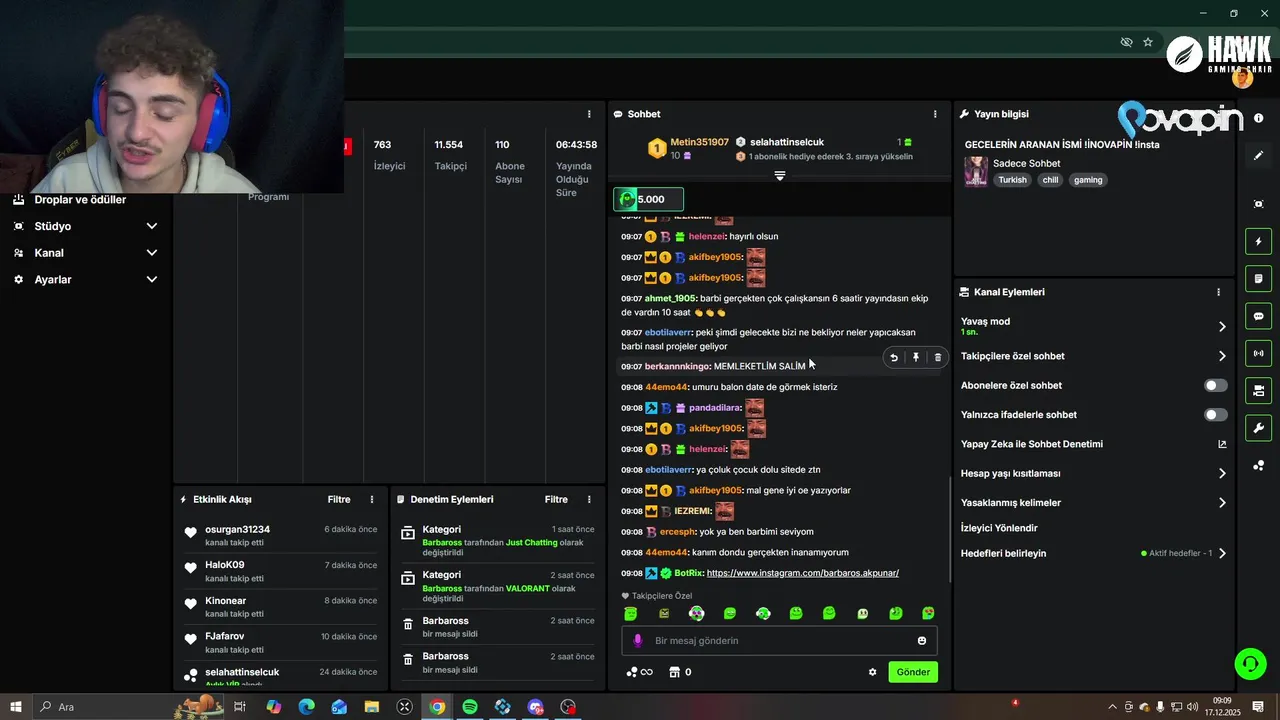Screen dimensions: 1280x720
Task: Click the chat panel vertical scrollbar
Action: [950, 530]
